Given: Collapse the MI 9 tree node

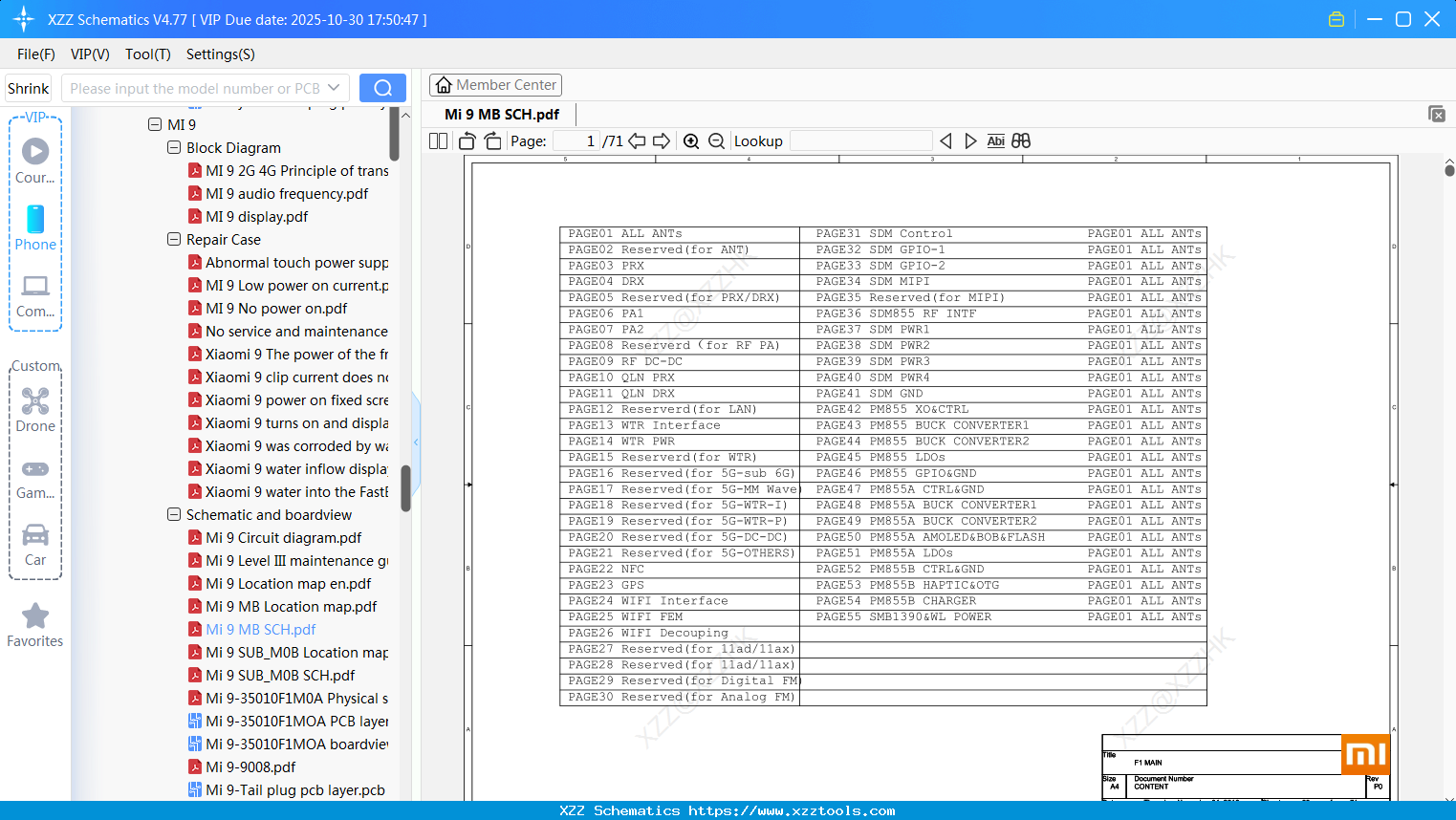Looking at the screenshot, I should tap(155, 124).
